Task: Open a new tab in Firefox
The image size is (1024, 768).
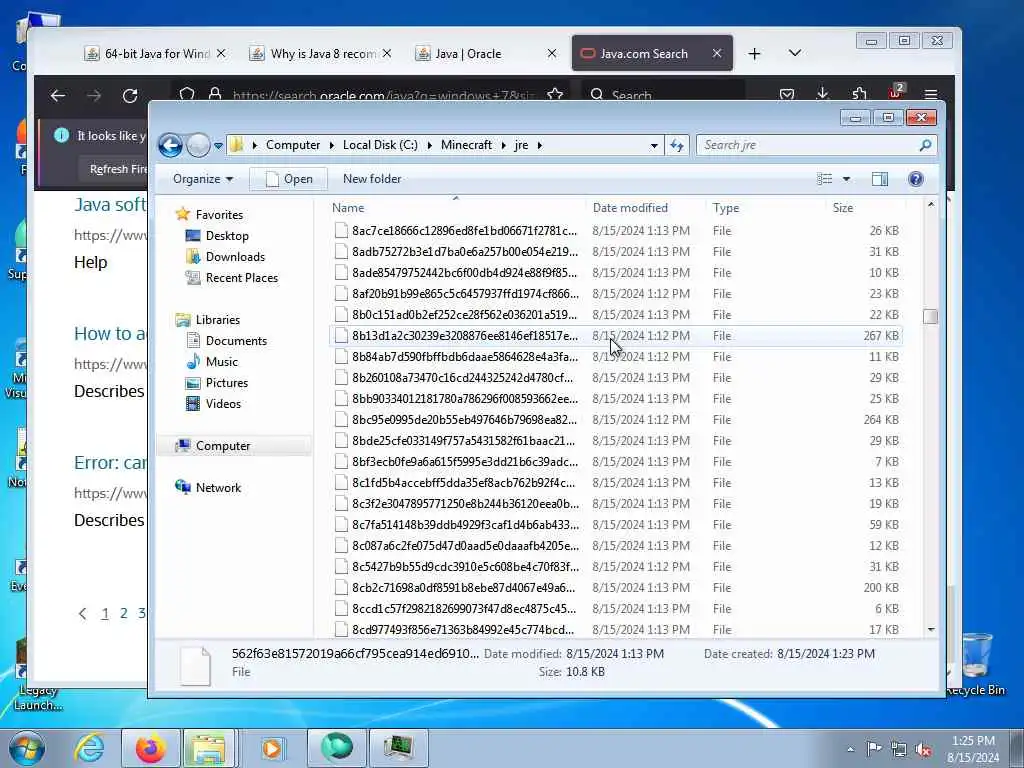Action: coord(754,54)
